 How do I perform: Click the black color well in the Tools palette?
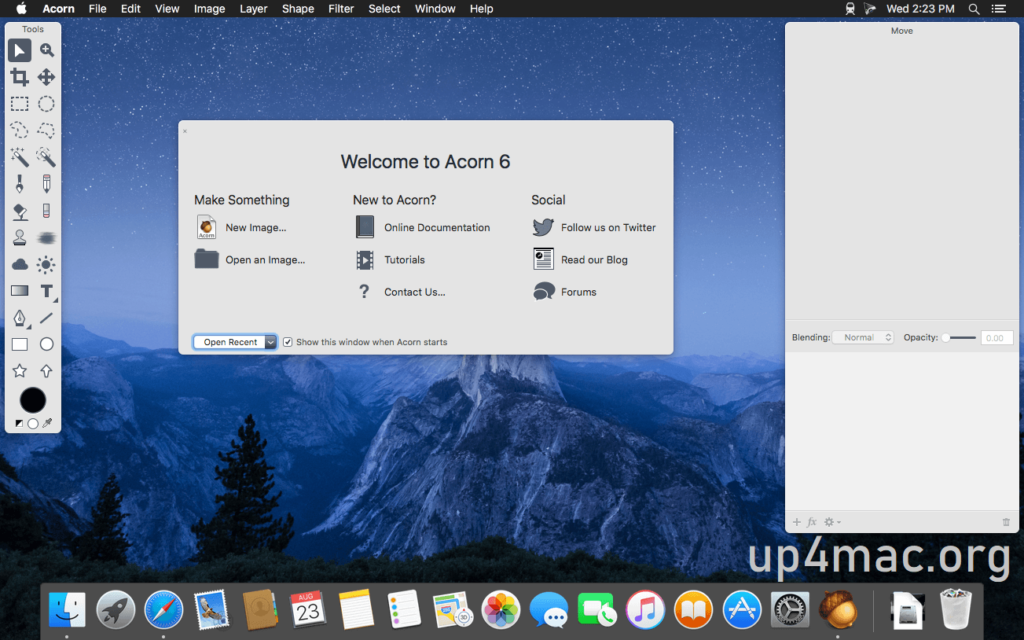(33, 400)
